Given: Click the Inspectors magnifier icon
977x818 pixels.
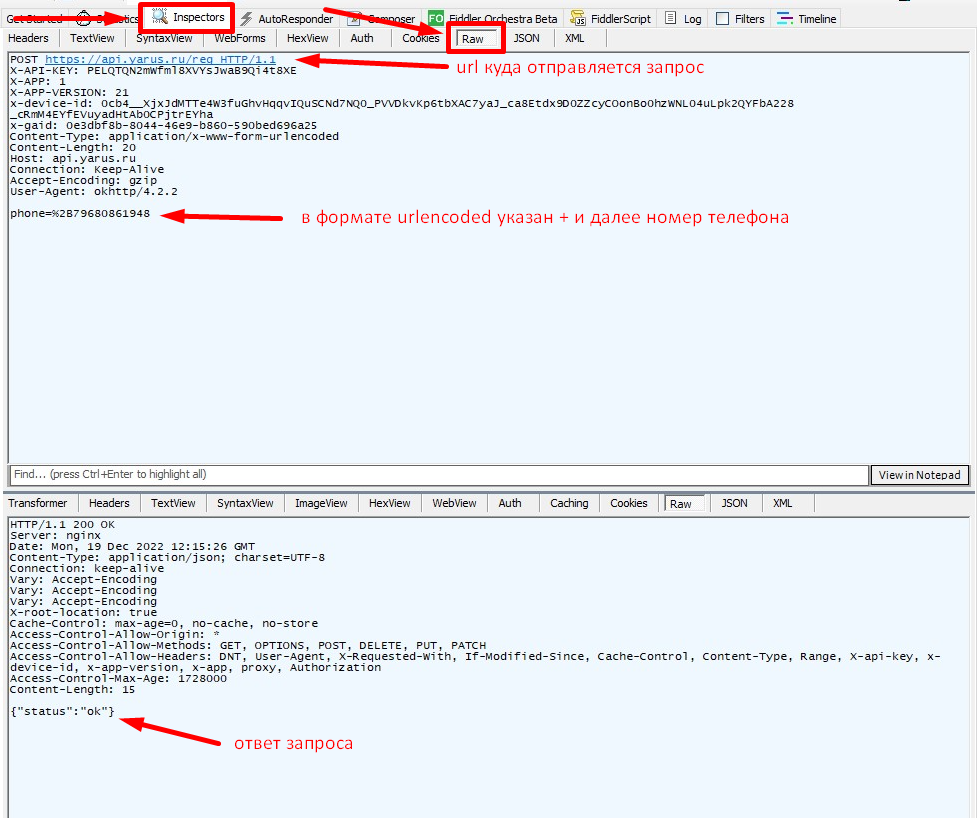Looking at the screenshot, I should [160, 17].
